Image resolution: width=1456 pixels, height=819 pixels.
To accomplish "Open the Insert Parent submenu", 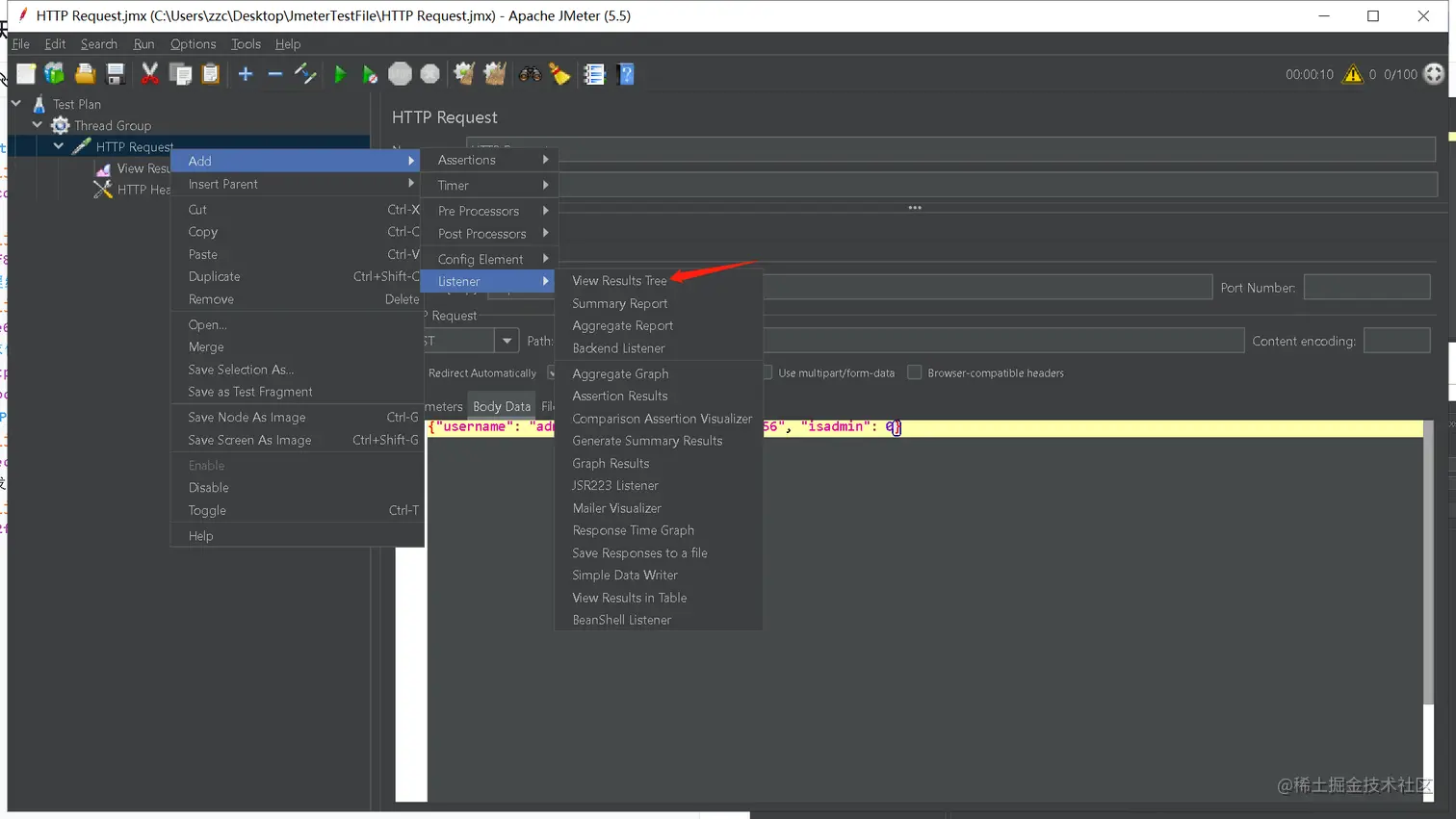I will (297, 184).
